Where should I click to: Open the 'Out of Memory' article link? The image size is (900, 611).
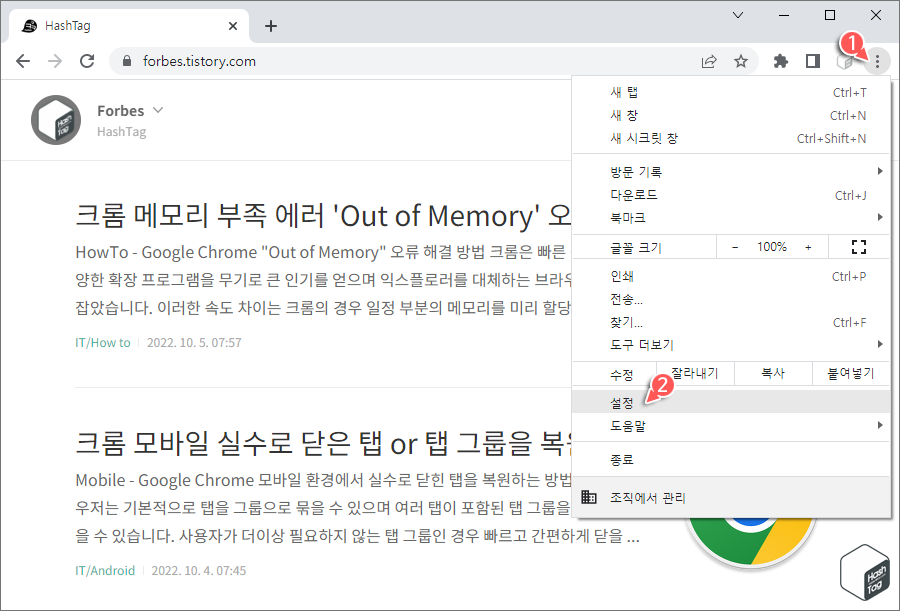300,215
